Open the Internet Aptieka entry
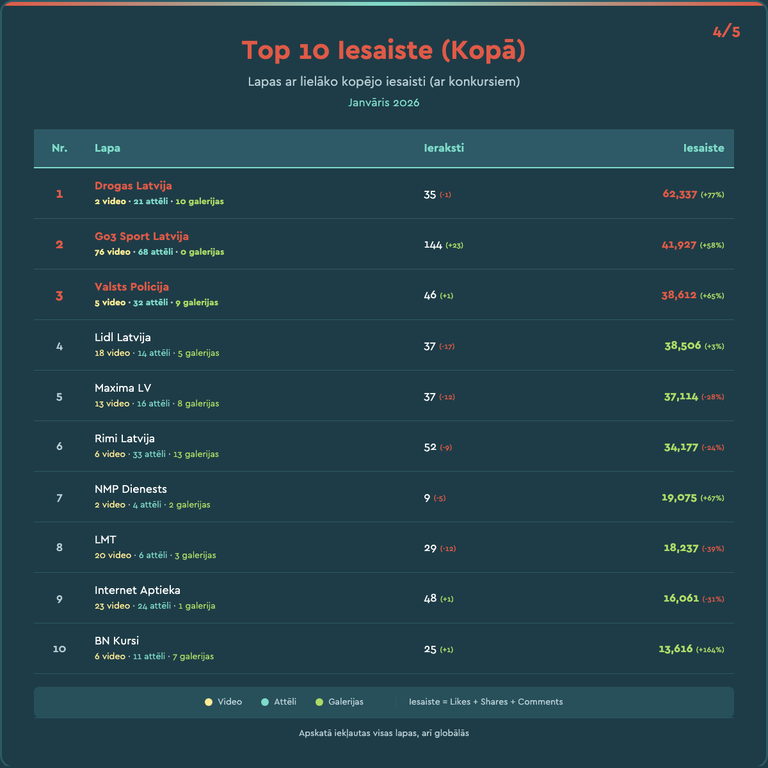The image size is (768, 768). 137,590
